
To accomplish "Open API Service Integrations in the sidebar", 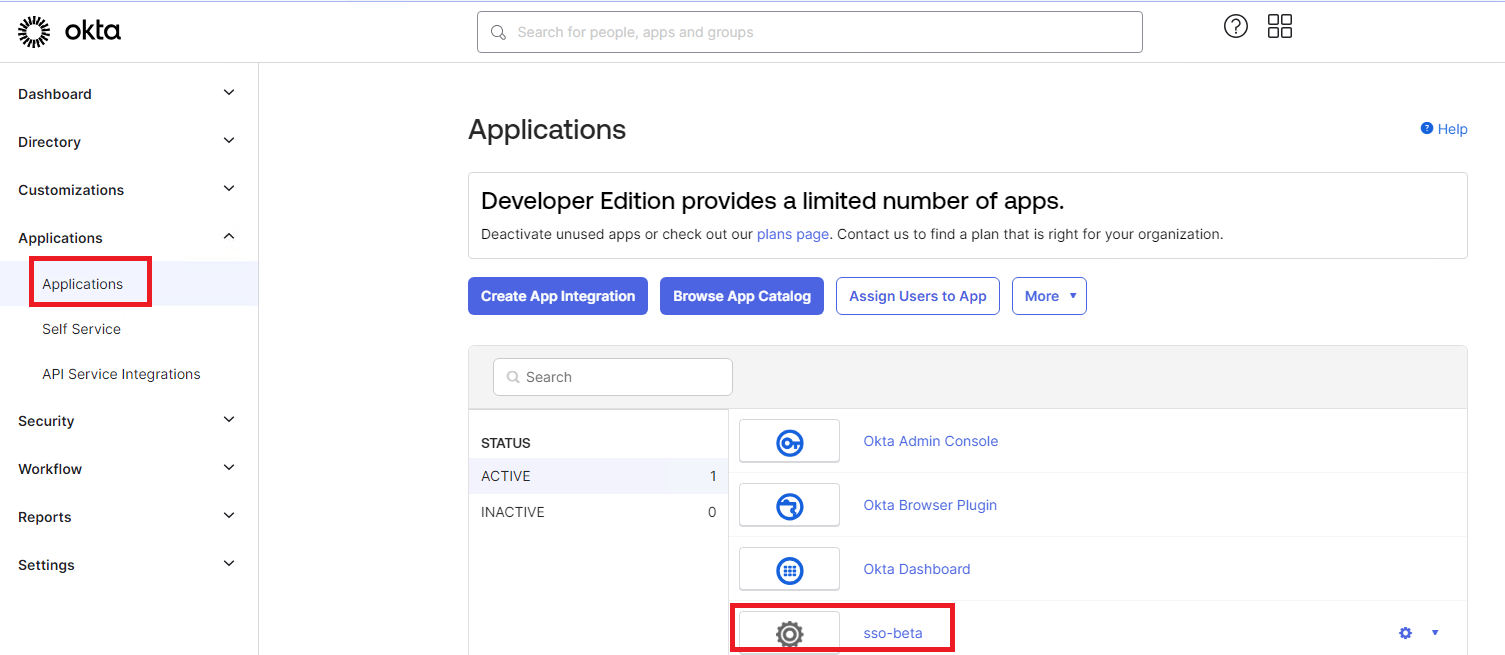I will coord(120,373).
